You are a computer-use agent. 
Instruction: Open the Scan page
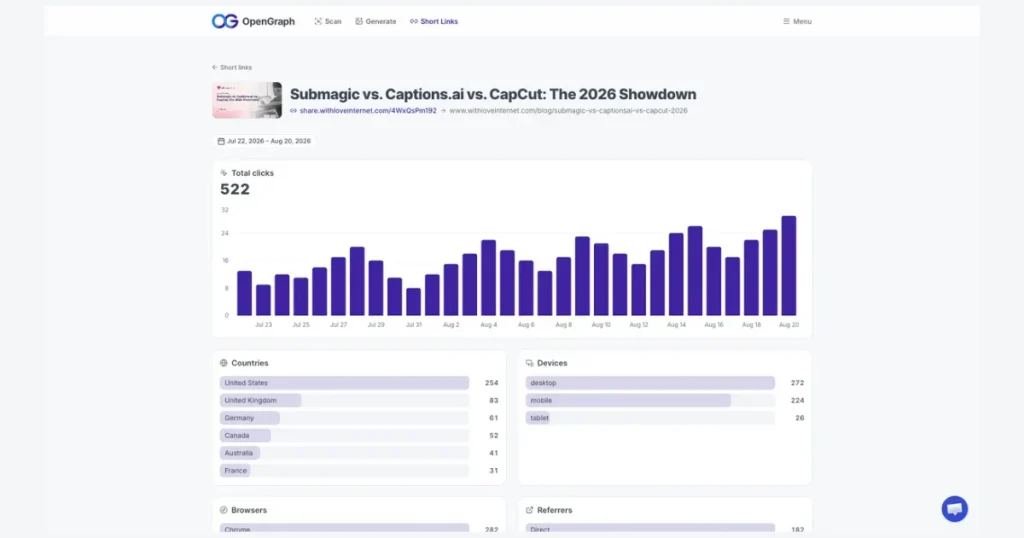pos(328,22)
